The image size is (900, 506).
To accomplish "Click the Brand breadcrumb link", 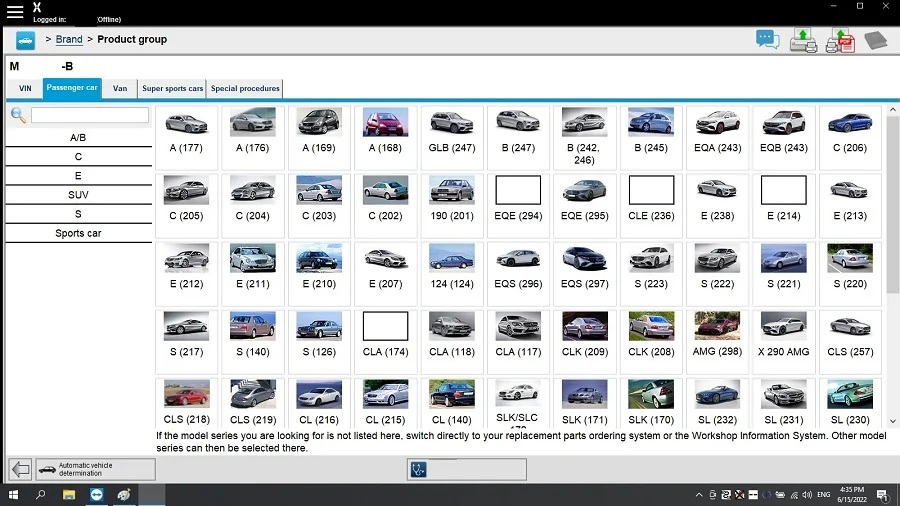I will [69, 40].
